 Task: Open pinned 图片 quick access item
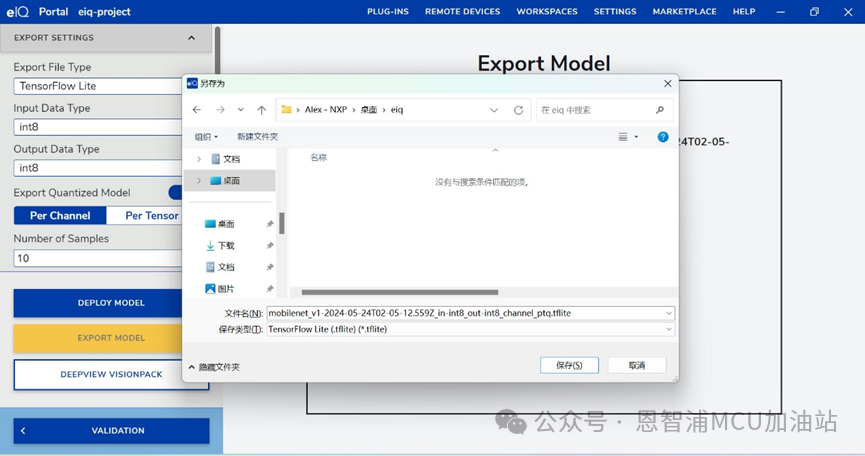point(226,288)
